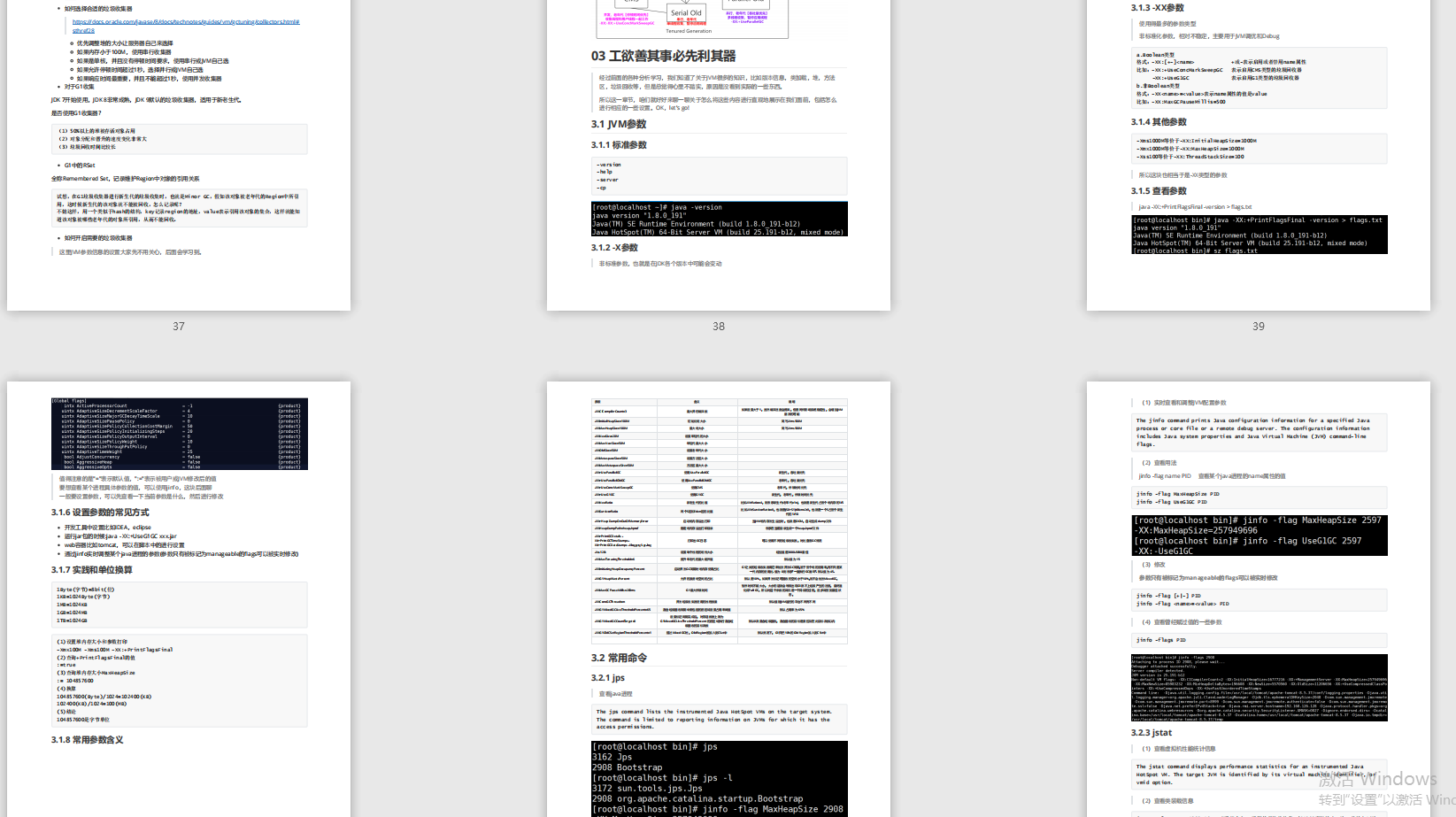Viewport: 1456px width, 817px height.
Task: Click heading "03 工欲善其事必先利其器"
Action: [664, 56]
